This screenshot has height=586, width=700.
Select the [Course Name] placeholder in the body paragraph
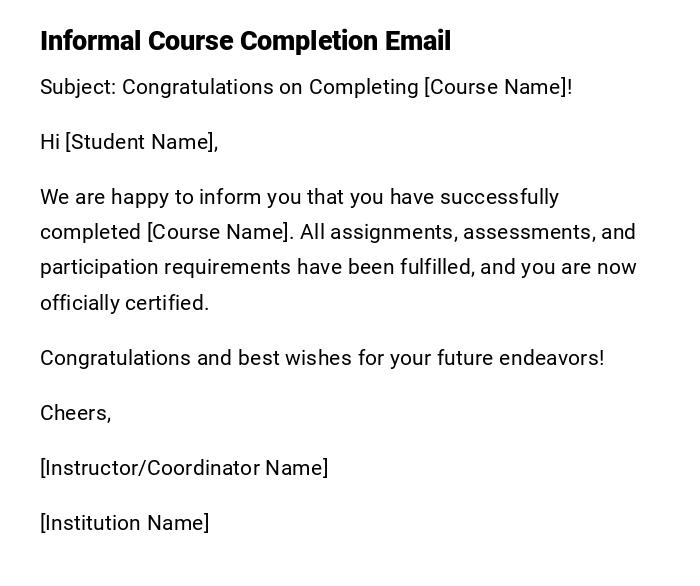tap(219, 232)
